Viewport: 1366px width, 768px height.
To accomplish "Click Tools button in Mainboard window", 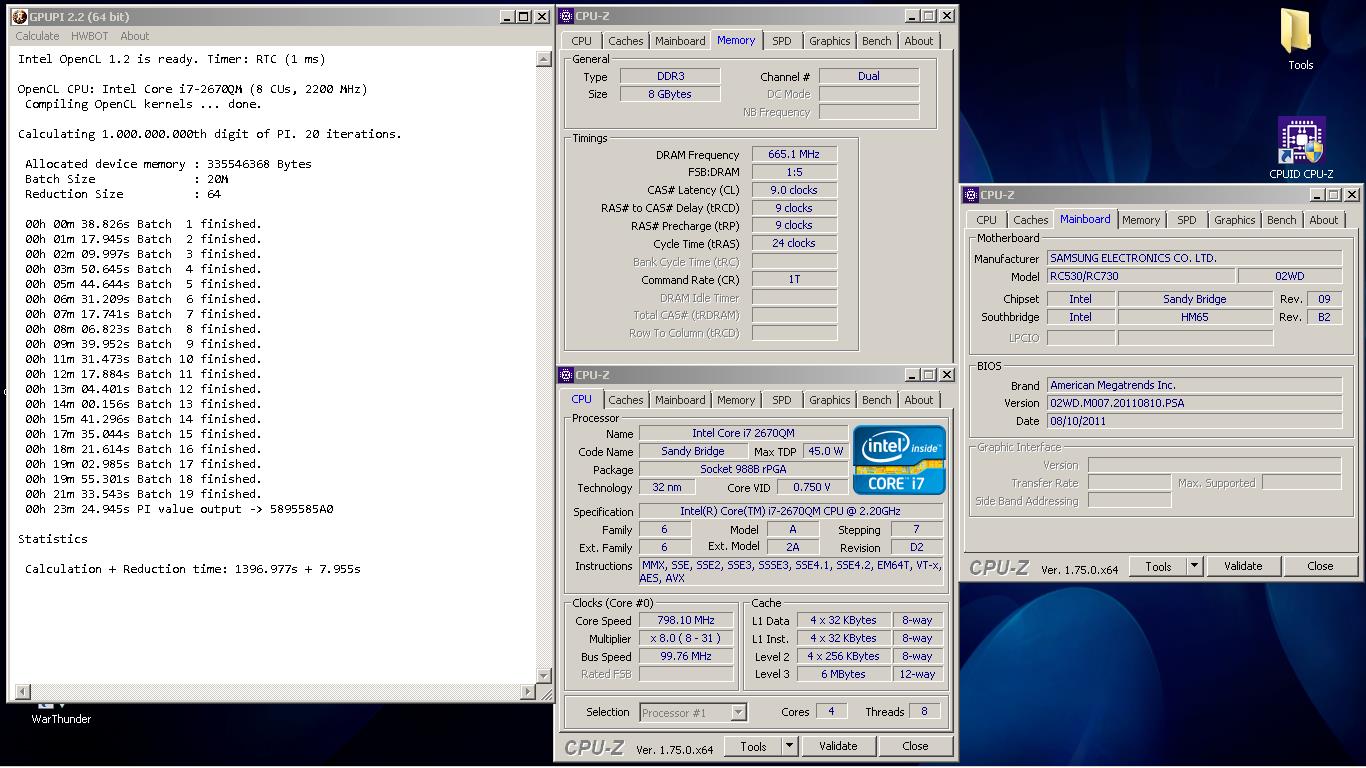I will pos(1158,566).
